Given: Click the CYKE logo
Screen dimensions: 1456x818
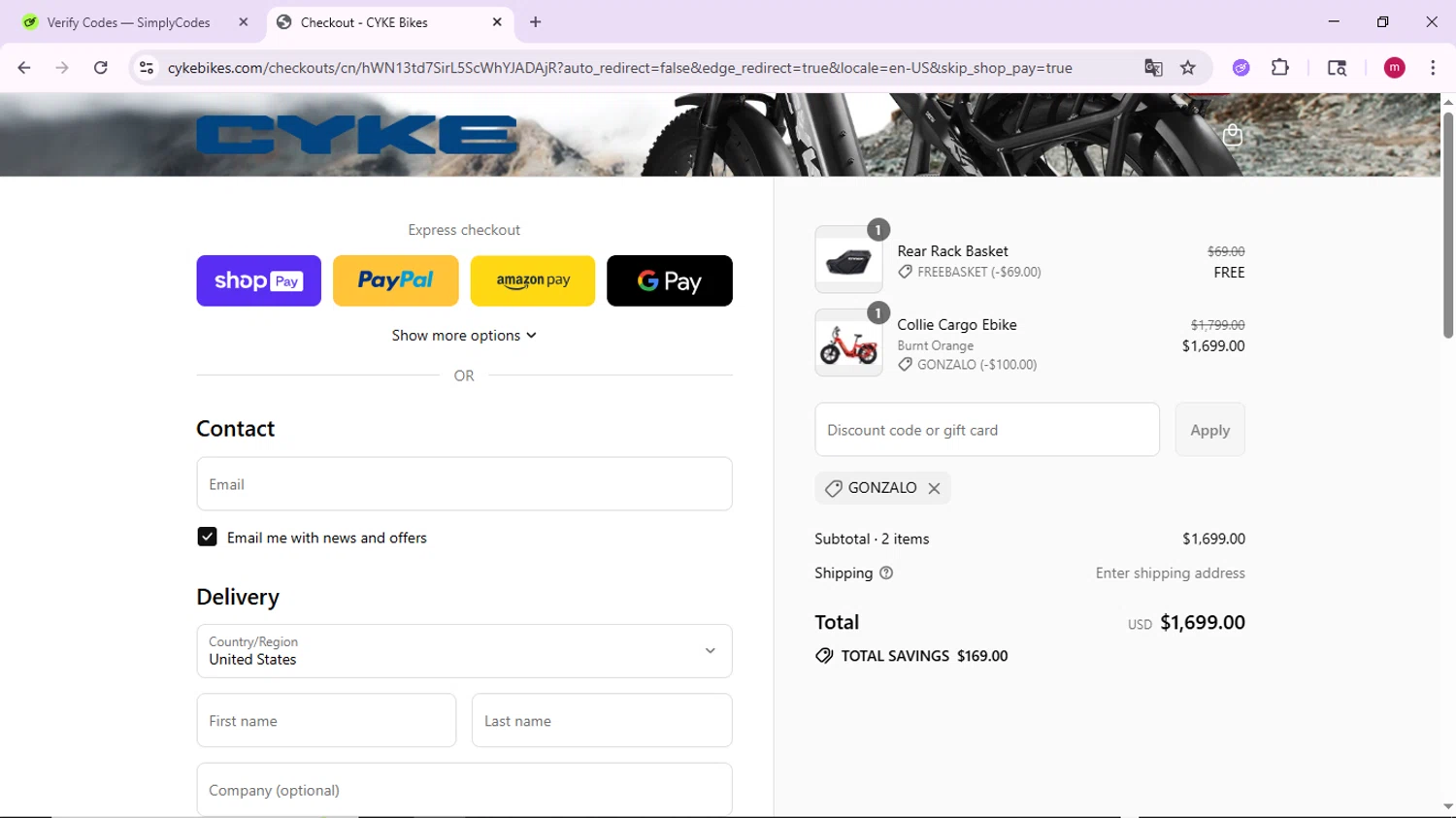Looking at the screenshot, I should 356,135.
